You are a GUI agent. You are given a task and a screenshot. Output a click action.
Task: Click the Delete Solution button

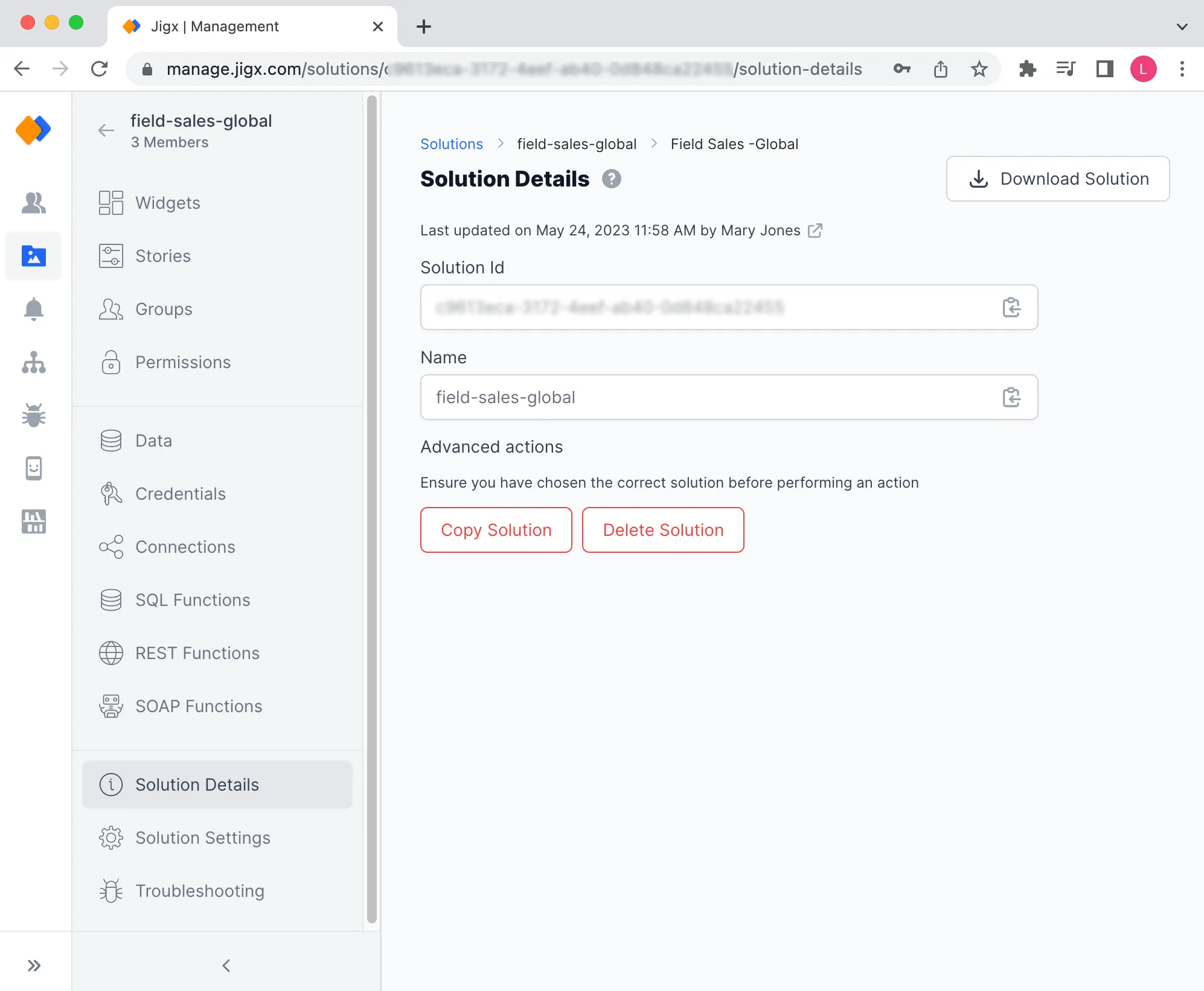663,530
